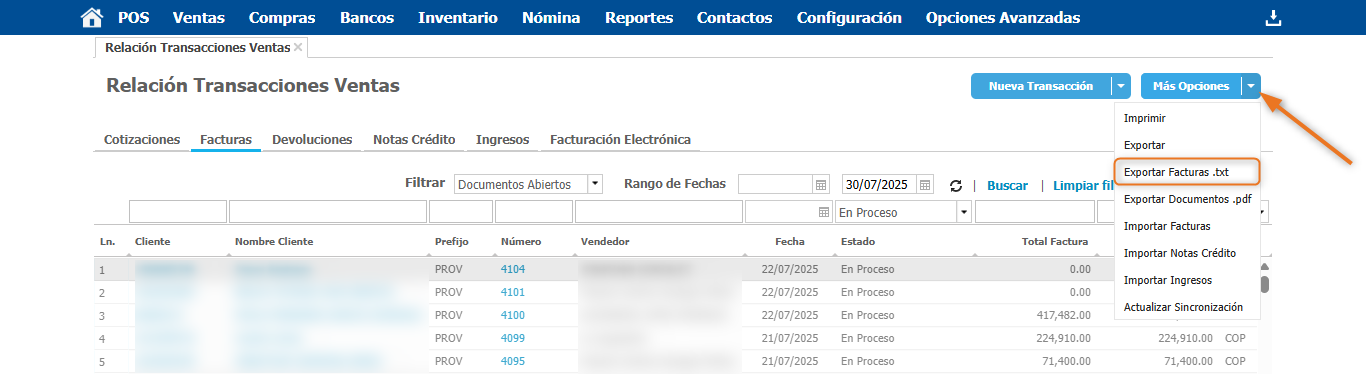
Task: Click the refresh icon beside Buscar
Action: [956, 185]
